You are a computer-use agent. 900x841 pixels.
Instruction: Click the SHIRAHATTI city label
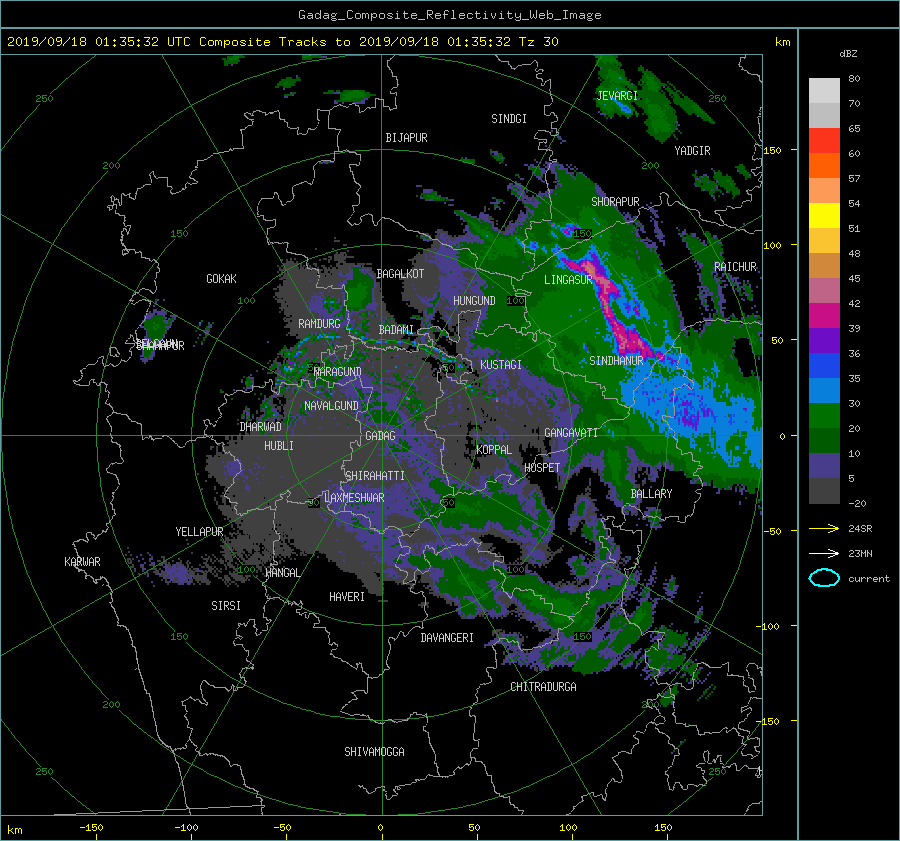click(375, 476)
